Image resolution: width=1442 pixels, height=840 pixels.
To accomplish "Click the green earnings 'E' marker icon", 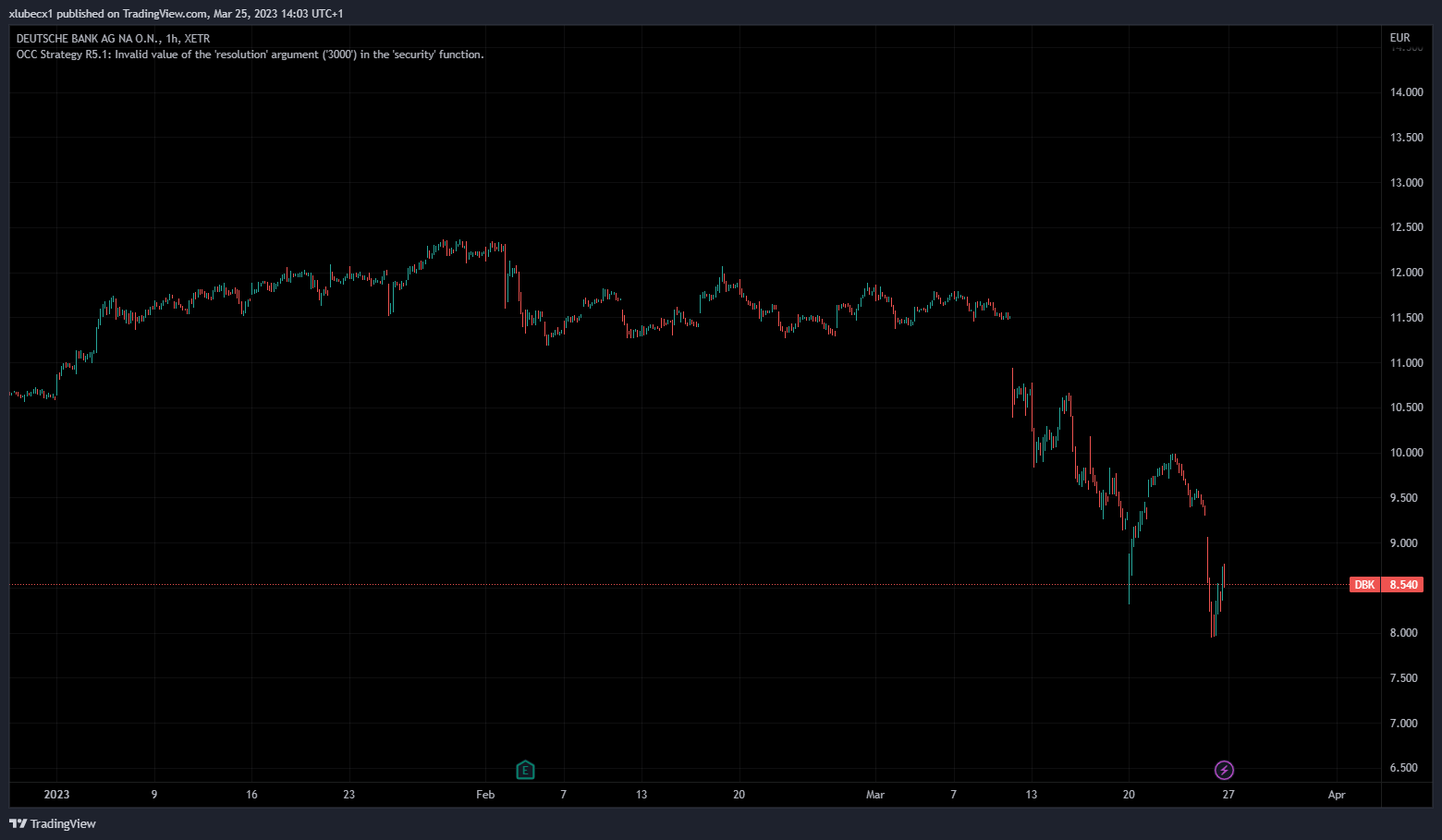I will coord(525,770).
